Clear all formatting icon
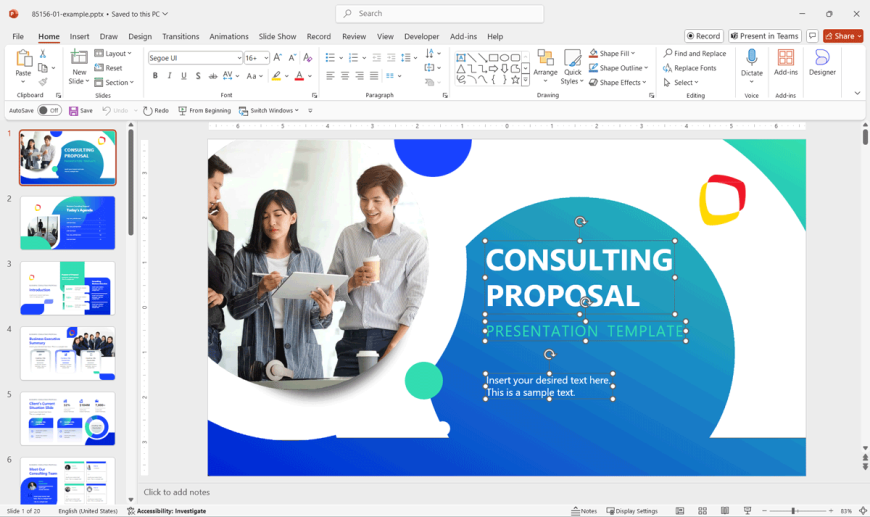 pos(308,58)
